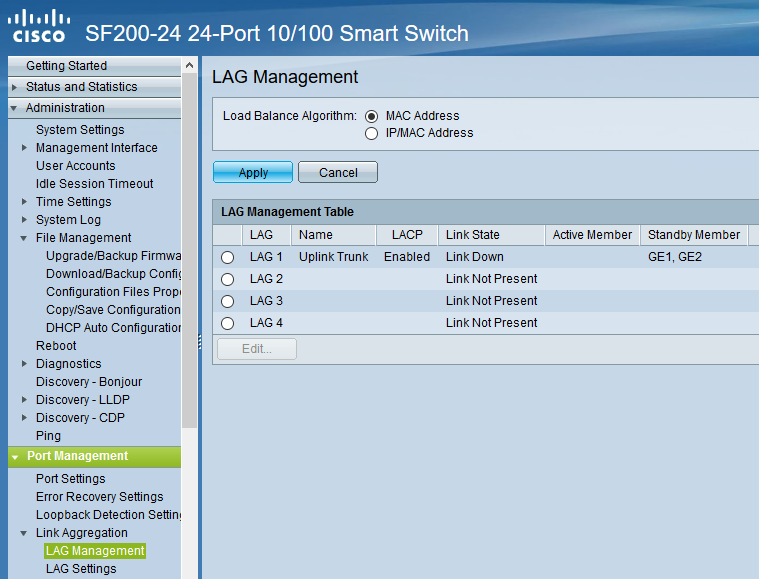The height and width of the screenshot is (579, 759).
Task: Open Loopback Detection Settings page
Action: click(108, 515)
